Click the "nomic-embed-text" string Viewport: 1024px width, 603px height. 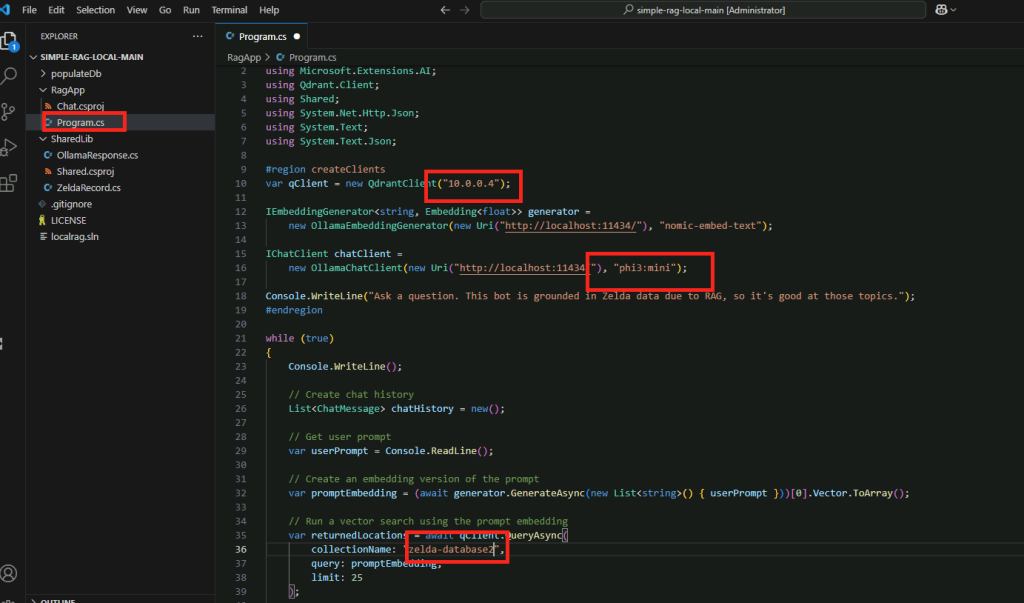point(710,225)
